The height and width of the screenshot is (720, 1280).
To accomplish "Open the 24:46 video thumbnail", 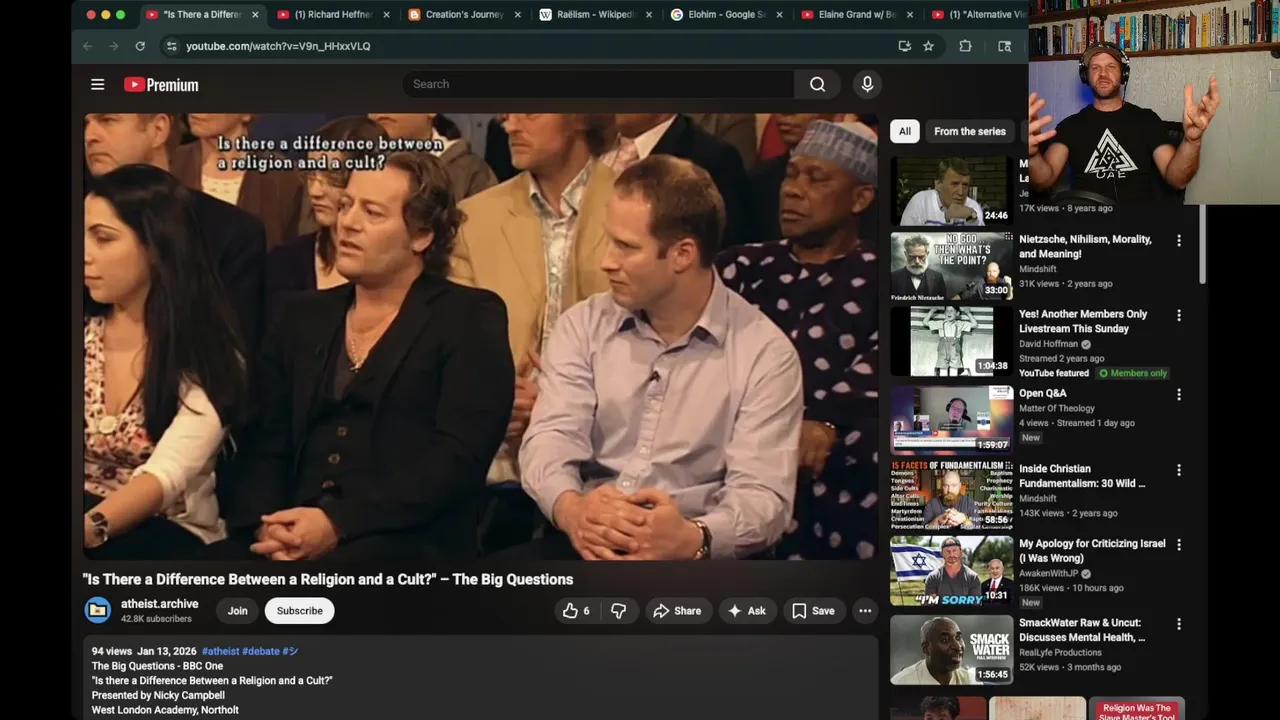I will point(951,190).
